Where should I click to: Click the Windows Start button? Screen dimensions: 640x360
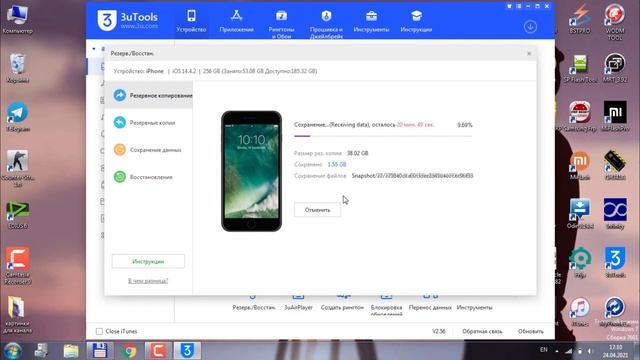click(13, 351)
